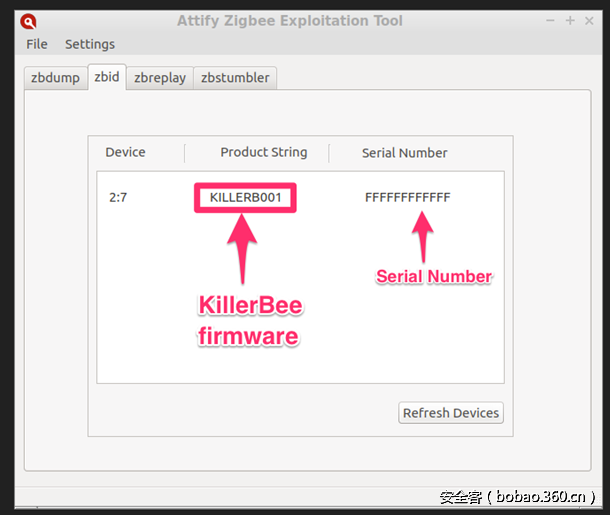
Task: Click the Attify app logo icon
Action: [28, 21]
